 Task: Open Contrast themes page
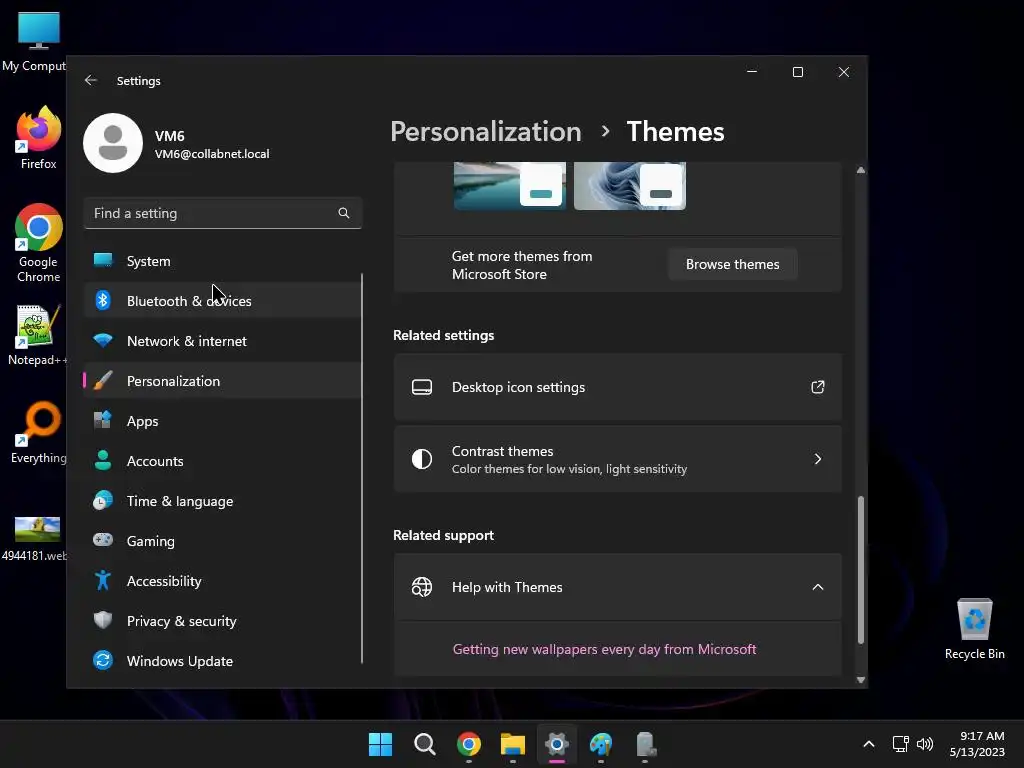pyautogui.click(x=617, y=459)
